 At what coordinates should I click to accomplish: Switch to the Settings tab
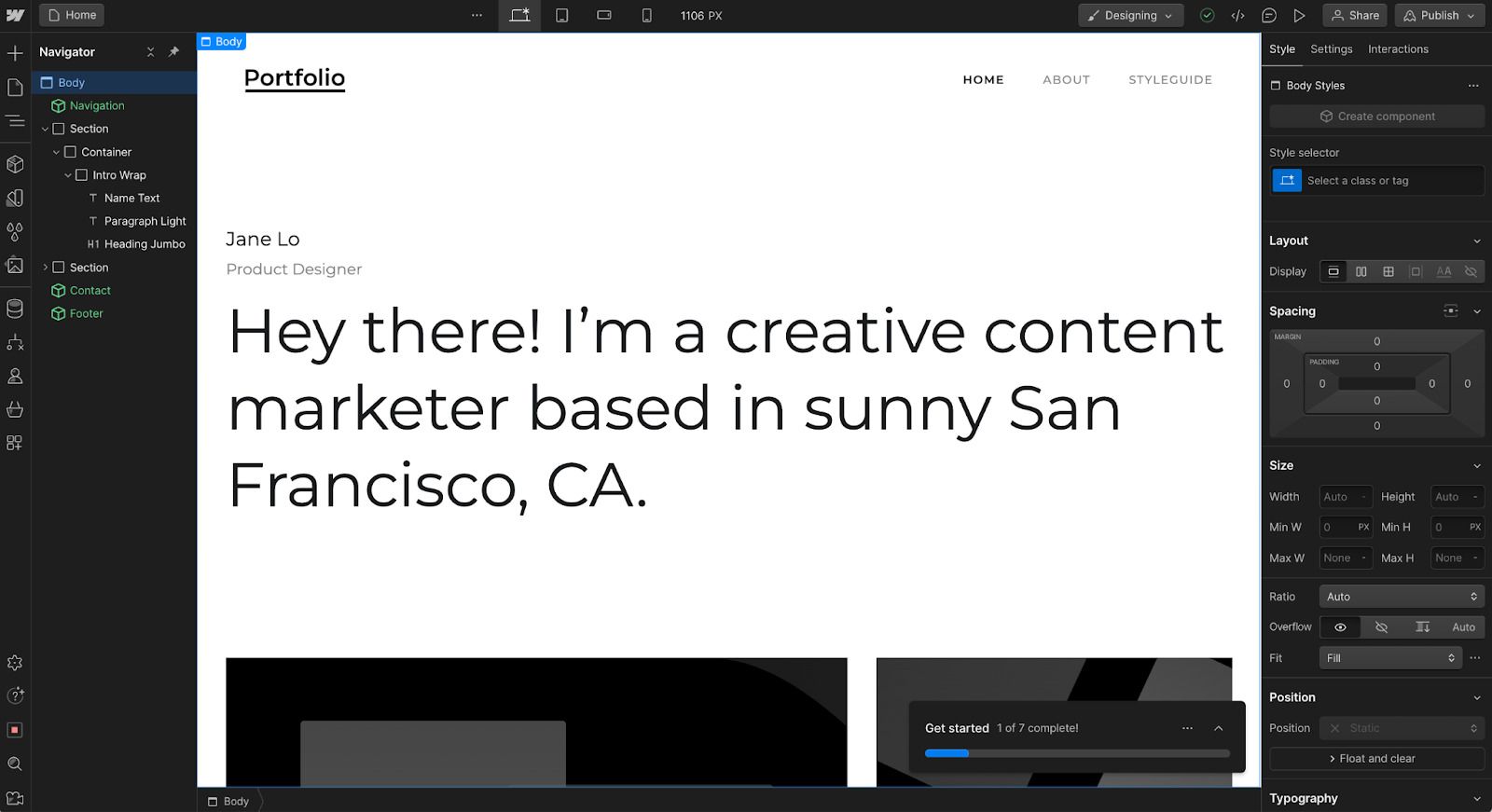pos(1331,49)
